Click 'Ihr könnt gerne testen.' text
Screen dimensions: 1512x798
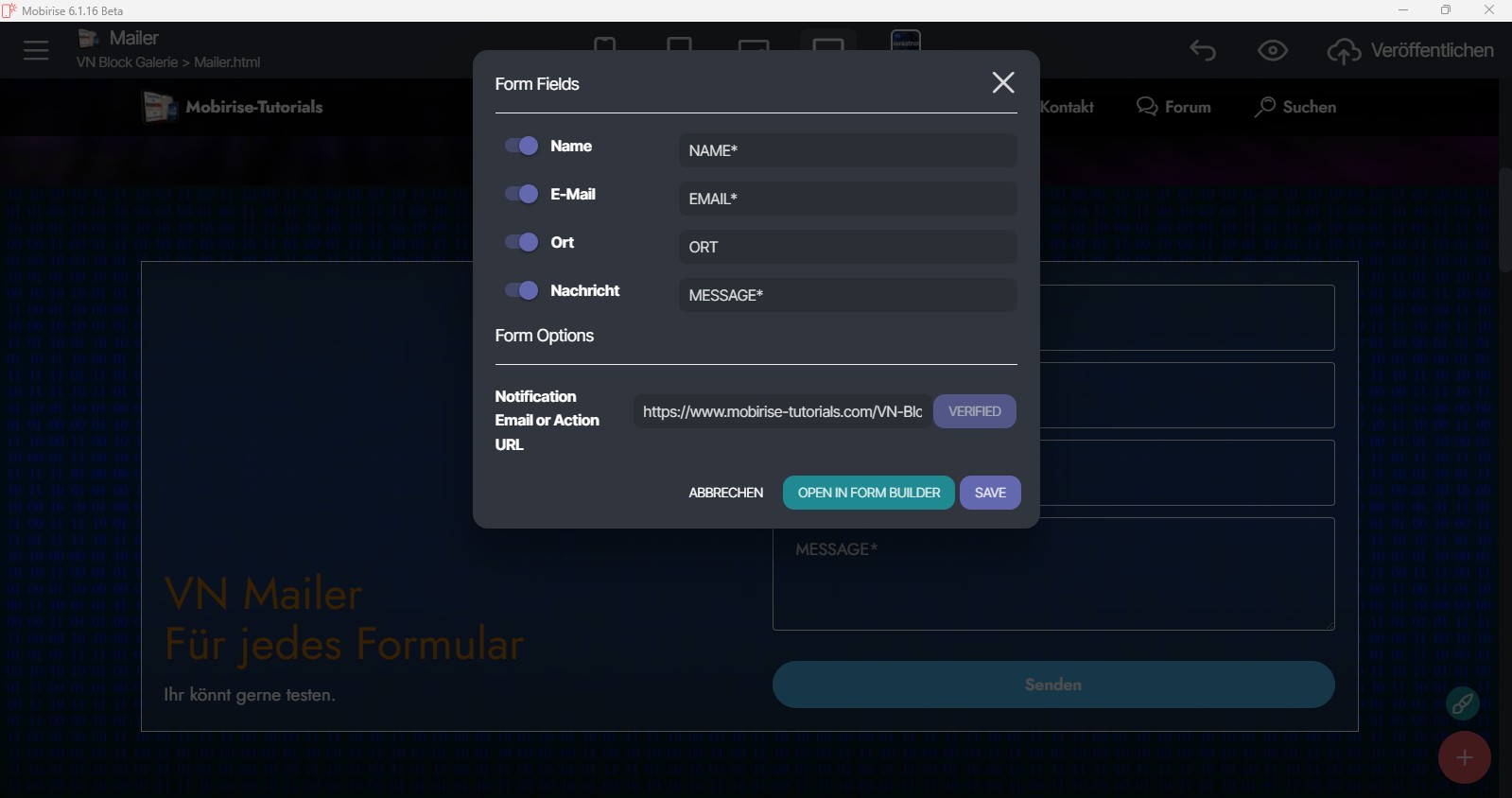(x=250, y=695)
